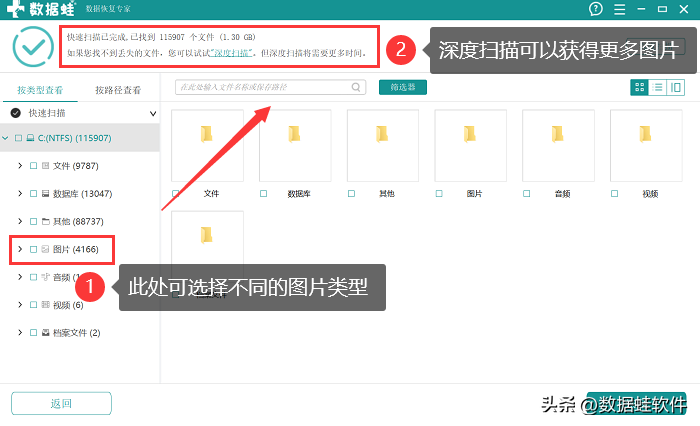This screenshot has height=426, width=700.
Task: Open the help question mark icon
Action: click(596, 9)
